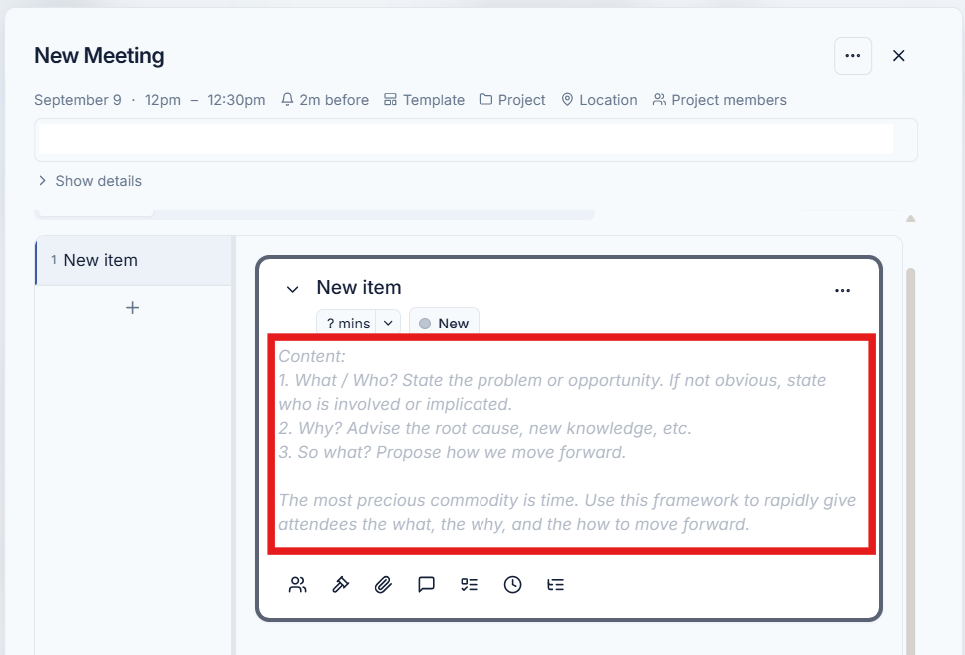
Task: Click the New Meeting title
Action: (x=99, y=55)
